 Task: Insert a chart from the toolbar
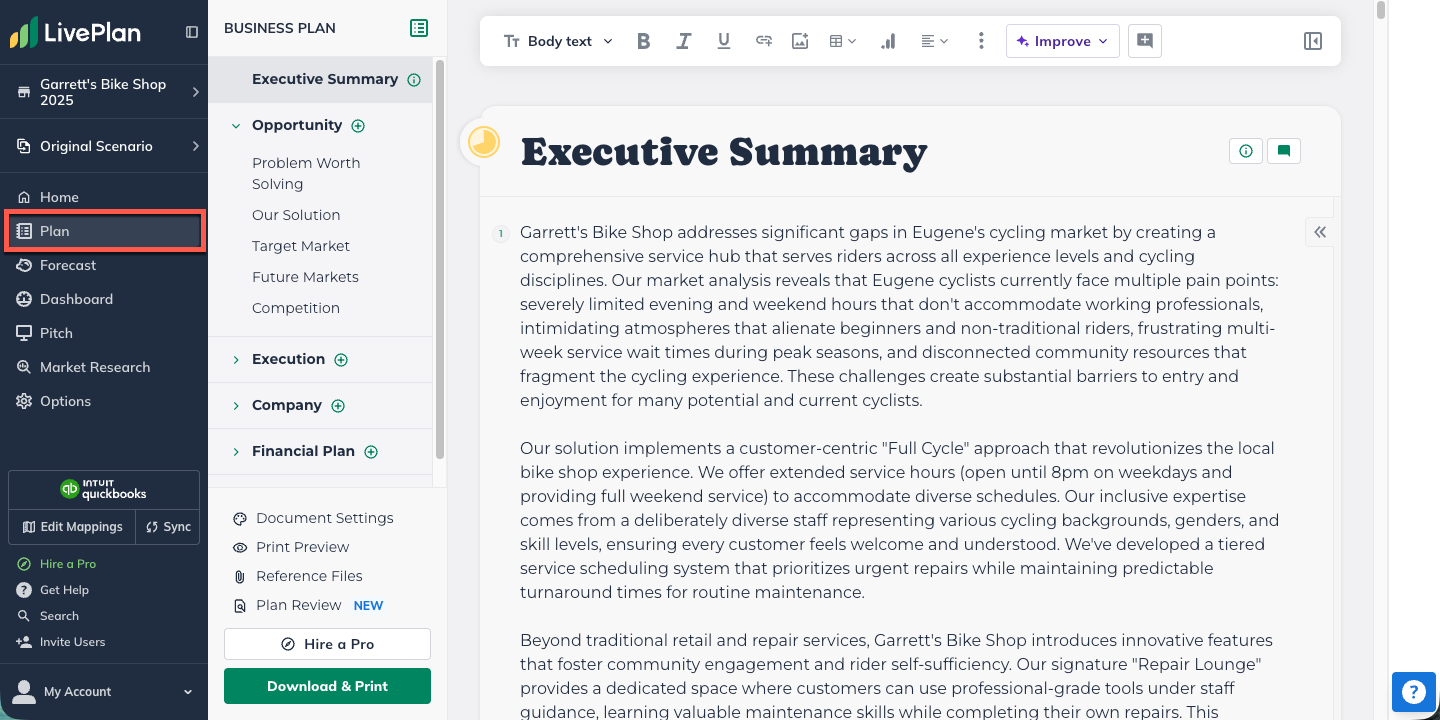point(888,41)
